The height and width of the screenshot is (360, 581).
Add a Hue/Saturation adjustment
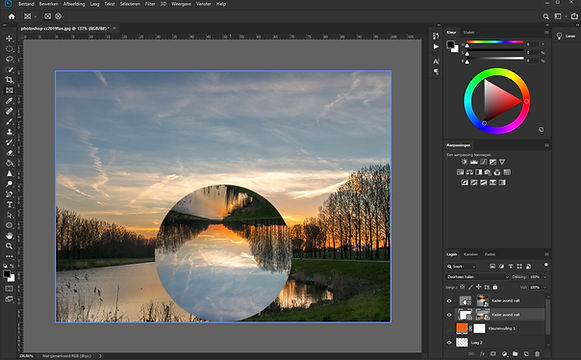point(460,172)
